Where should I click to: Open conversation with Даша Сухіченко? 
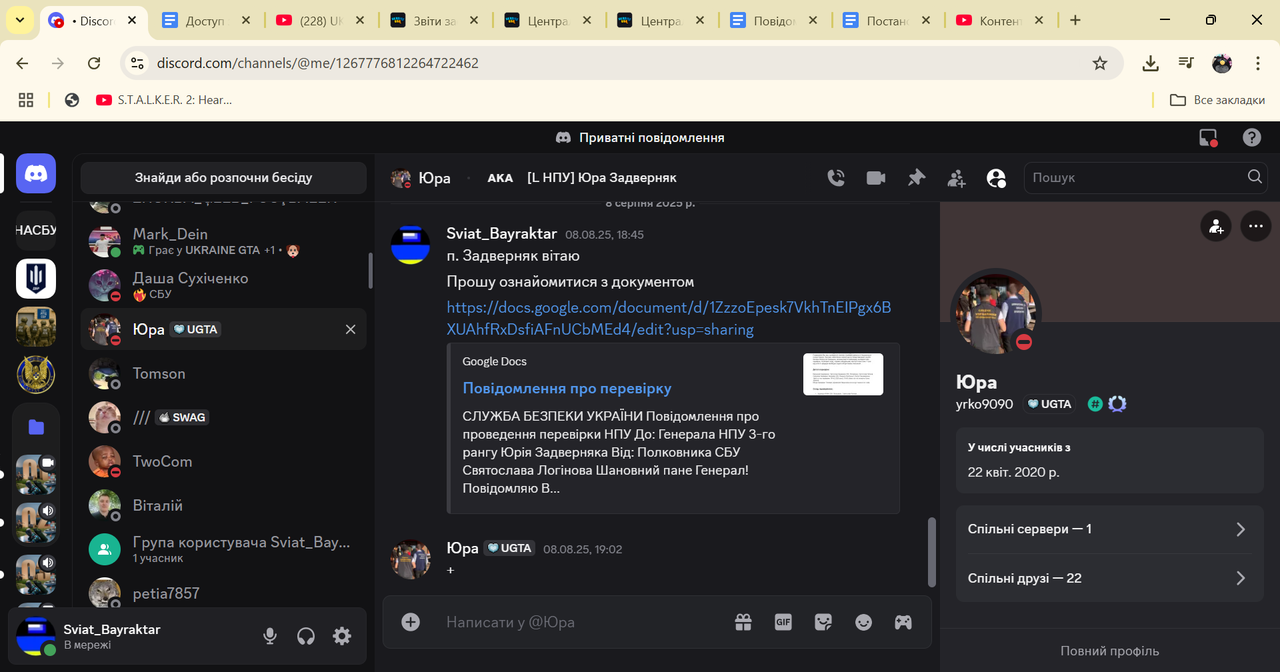coord(224,285)
